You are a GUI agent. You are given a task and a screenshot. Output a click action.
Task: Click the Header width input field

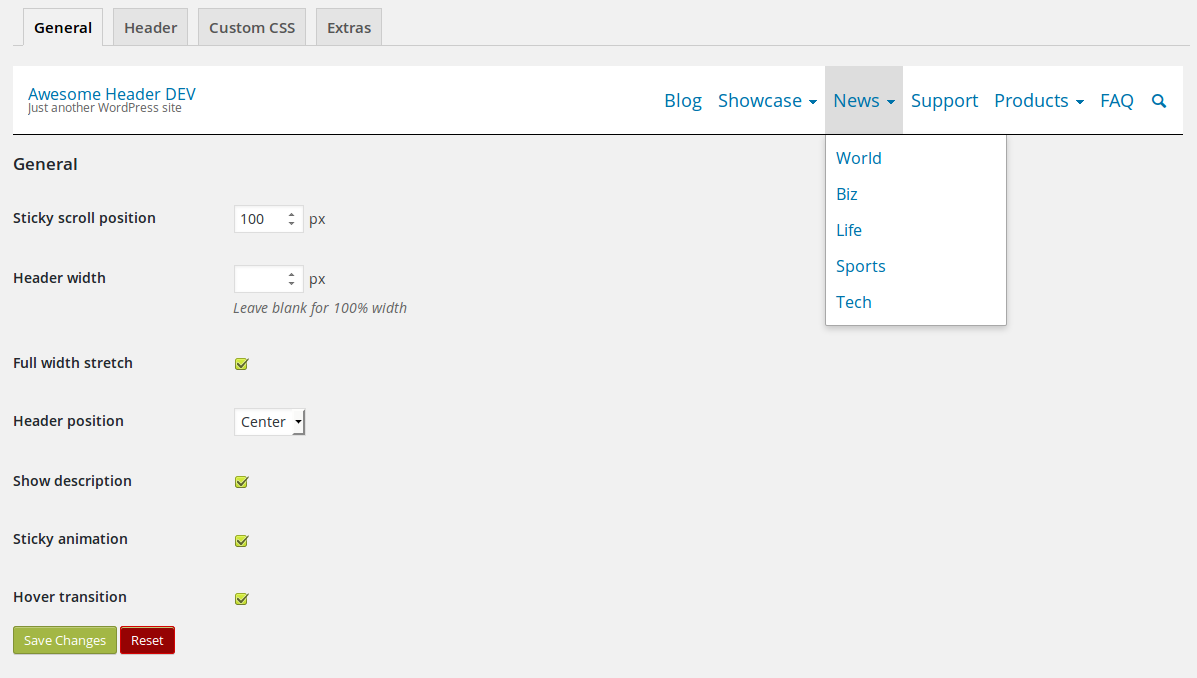tap(260, 279)
